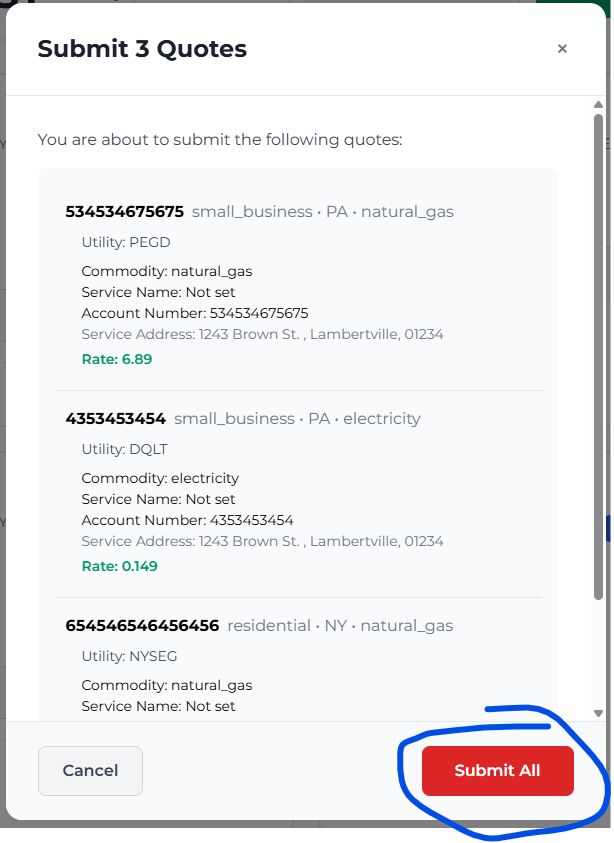Click Account Number: 4353453454 line
The height and width of the screenshot is (843, 614).
point(187,520)
